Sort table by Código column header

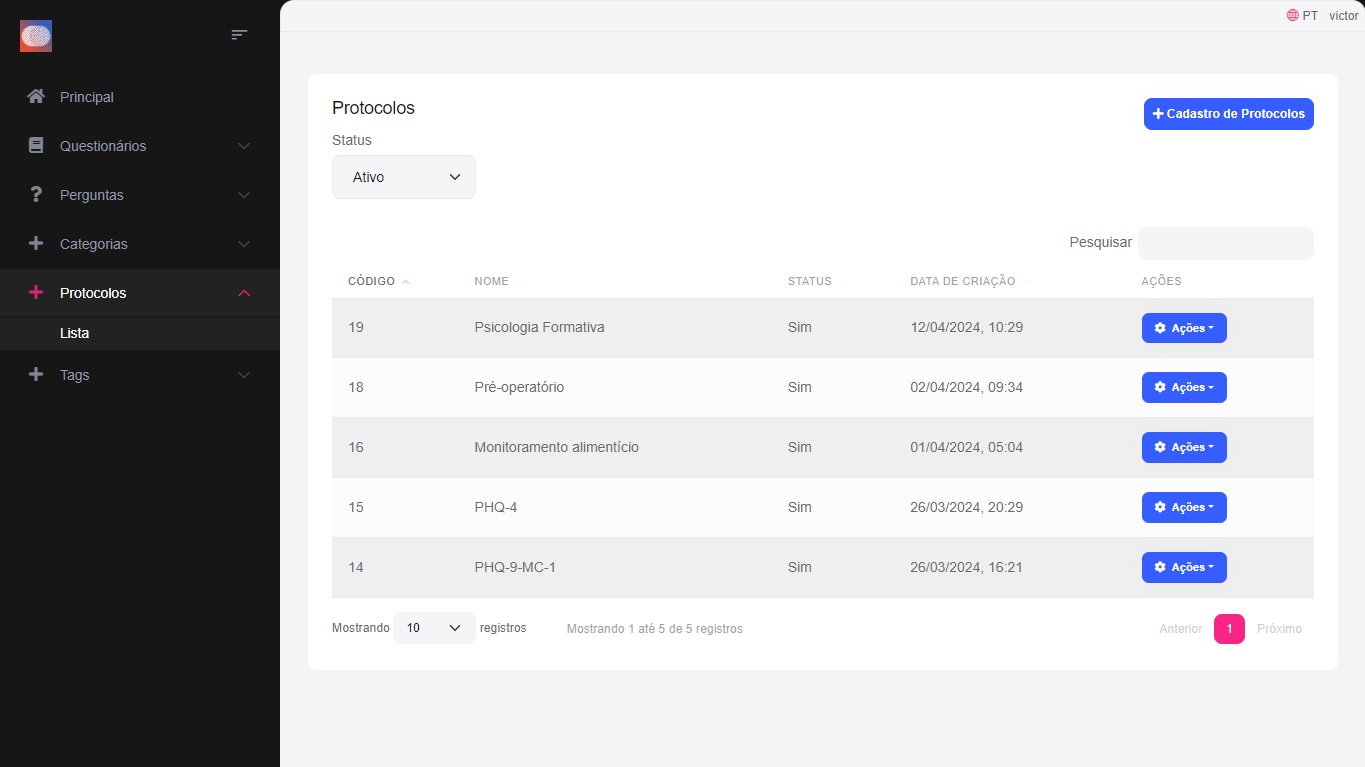tap(372, 281)
